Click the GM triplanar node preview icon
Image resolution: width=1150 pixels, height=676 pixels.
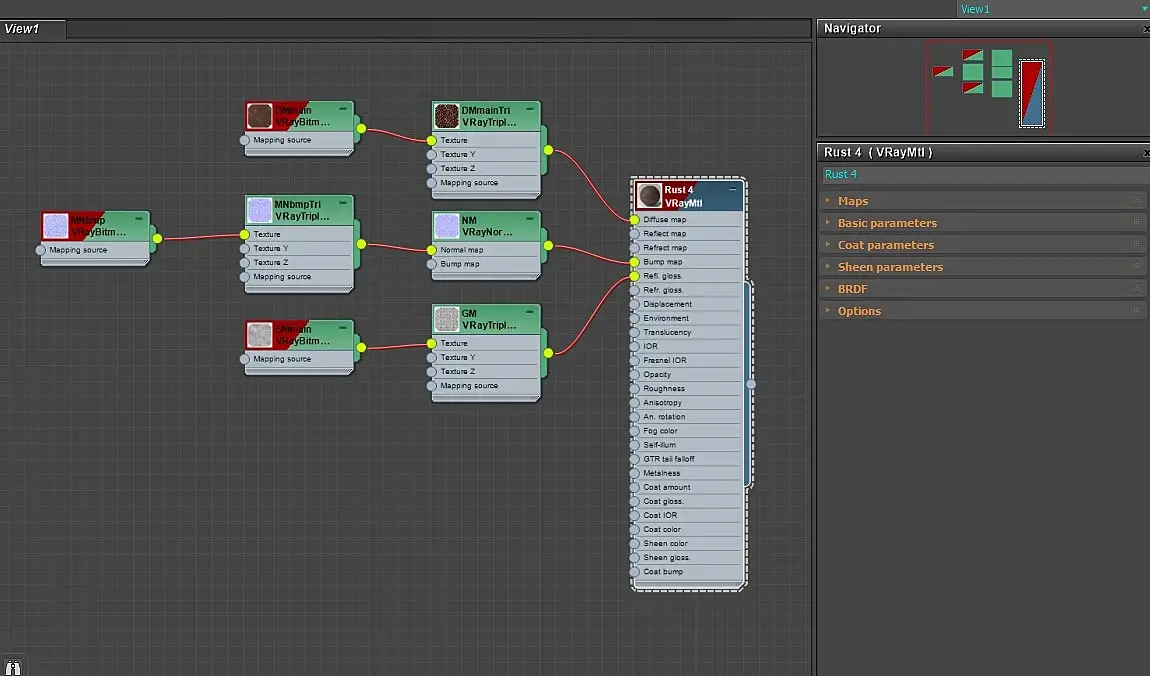coord(446,319)
